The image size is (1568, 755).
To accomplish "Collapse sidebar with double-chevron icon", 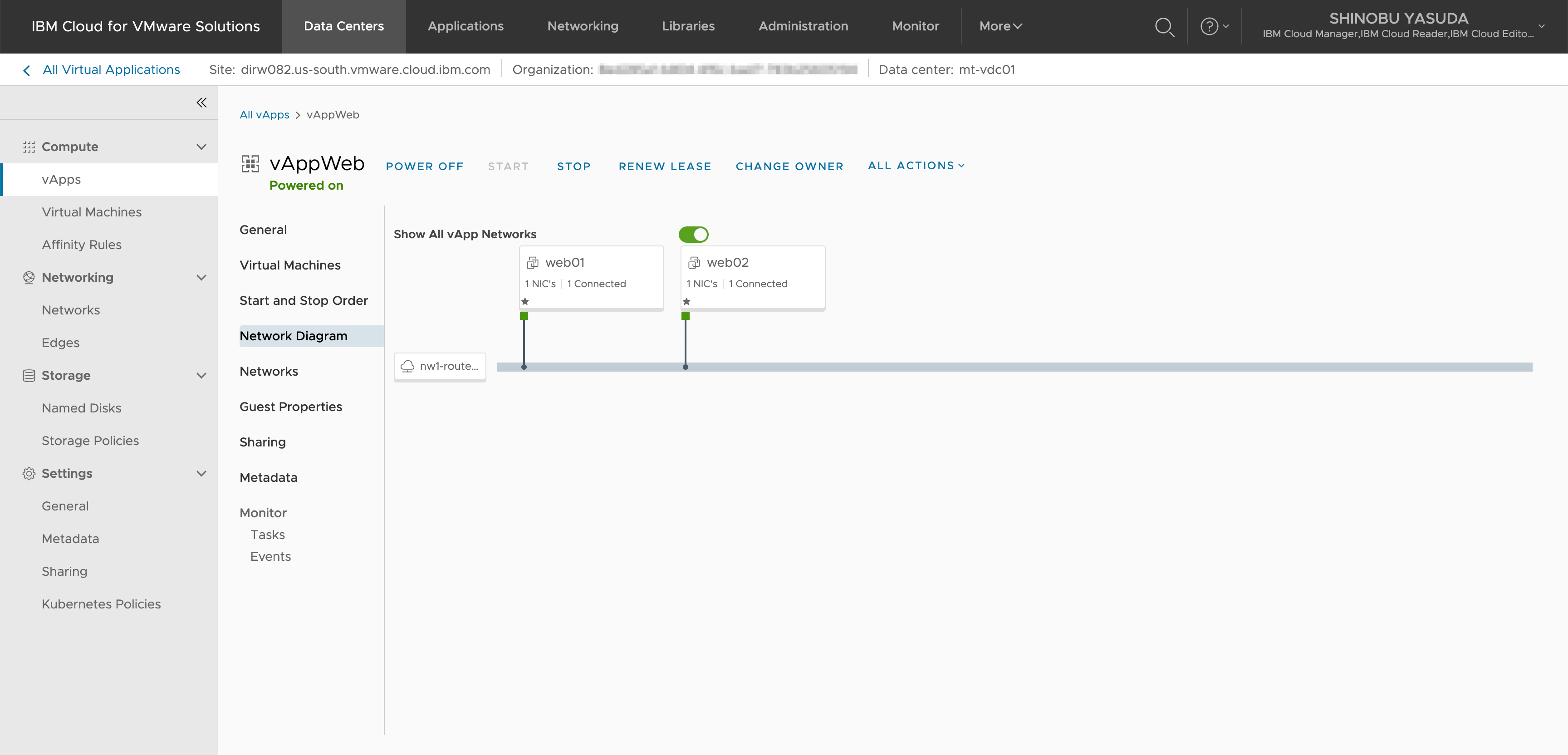I will tap(201, 102).
